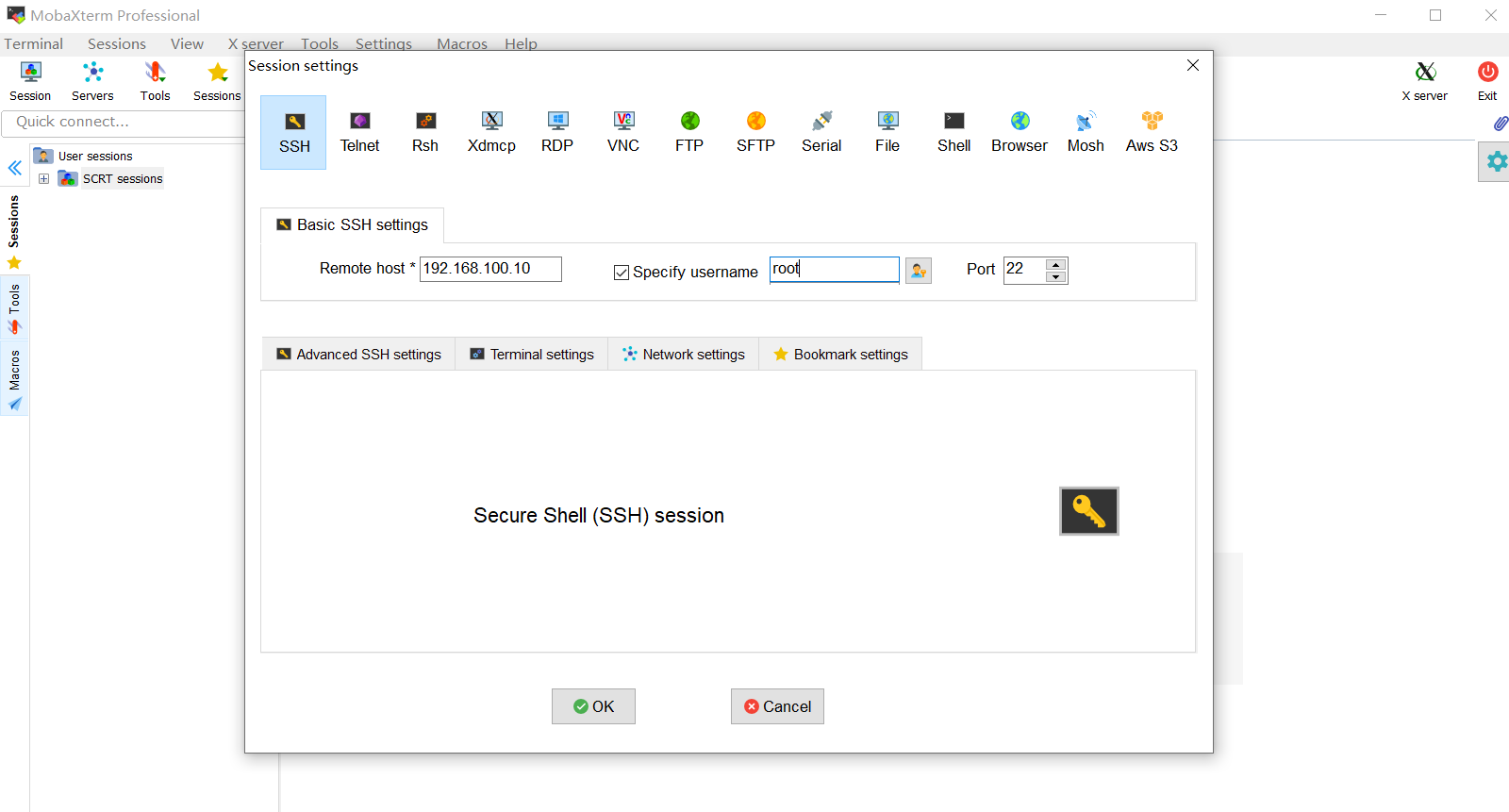This screenshot has width=1509, height=812.
Task: Click the paperclip attachment icon
Action: coord(1501,124)
